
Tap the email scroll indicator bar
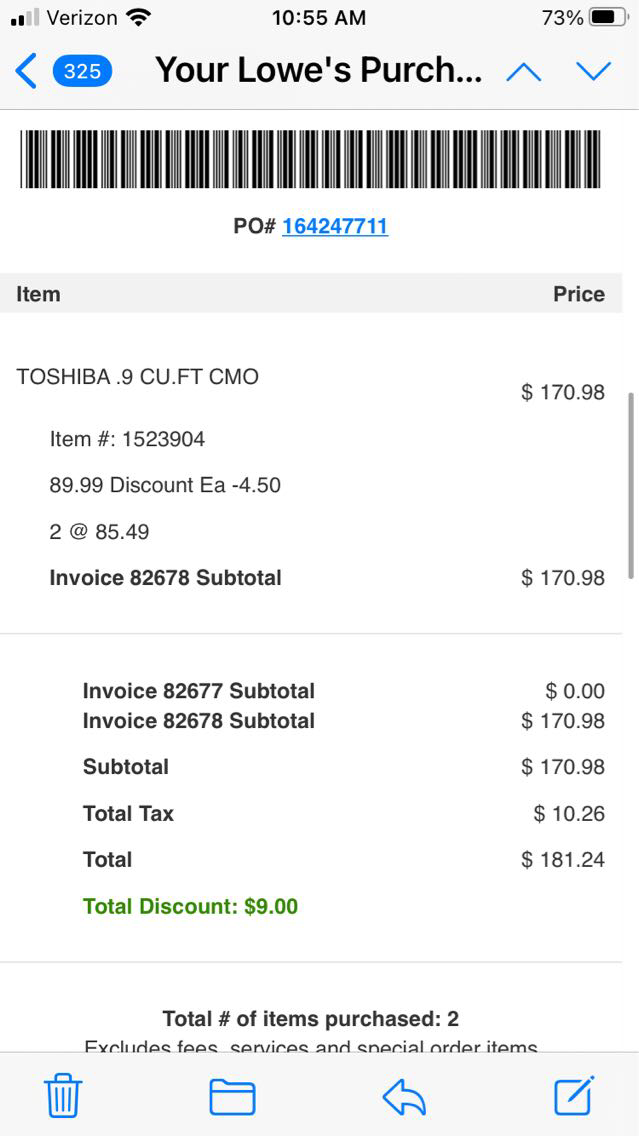(x=630, y=485)
